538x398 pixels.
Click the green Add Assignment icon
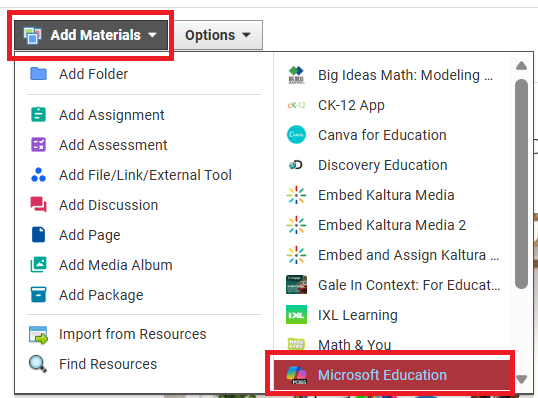(x=38, y=115)
